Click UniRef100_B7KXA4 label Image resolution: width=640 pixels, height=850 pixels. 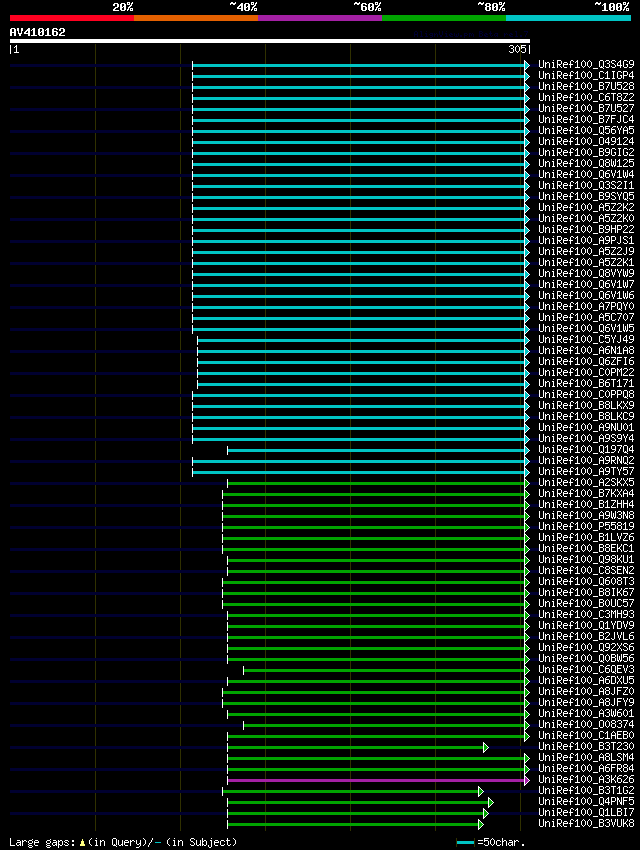[586, 493]
